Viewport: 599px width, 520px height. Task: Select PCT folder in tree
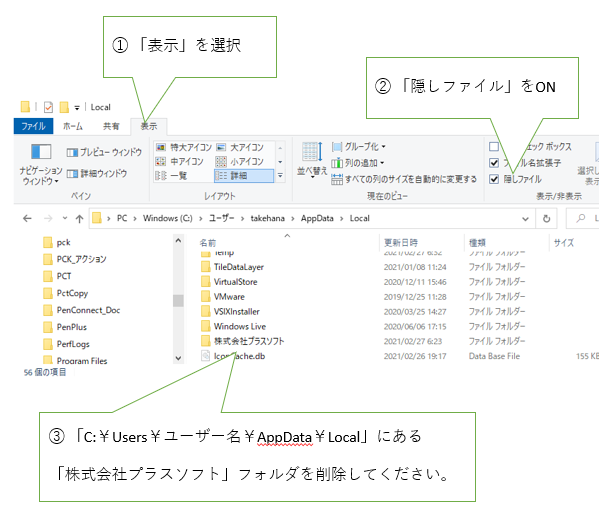point(57,276)
